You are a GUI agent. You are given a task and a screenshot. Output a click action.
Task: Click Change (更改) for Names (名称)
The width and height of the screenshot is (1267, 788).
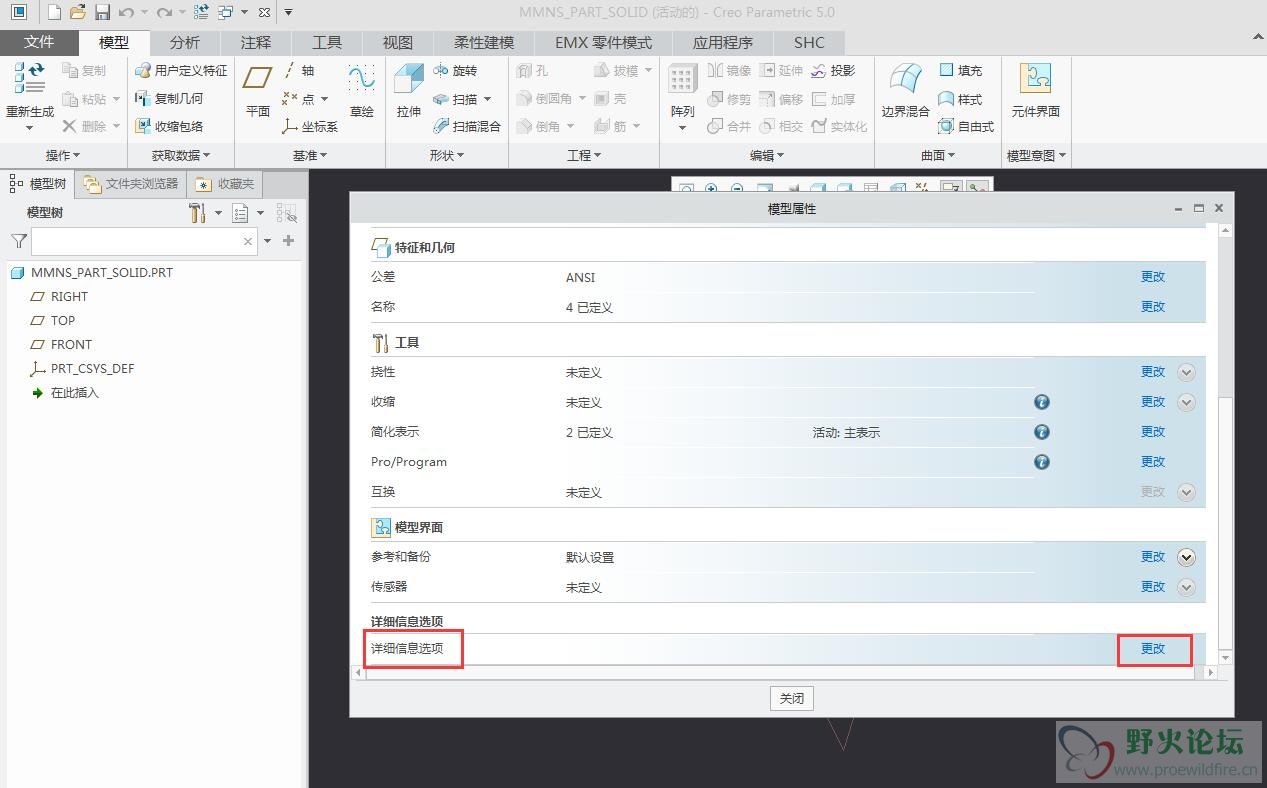click(x=1153, y=307)
